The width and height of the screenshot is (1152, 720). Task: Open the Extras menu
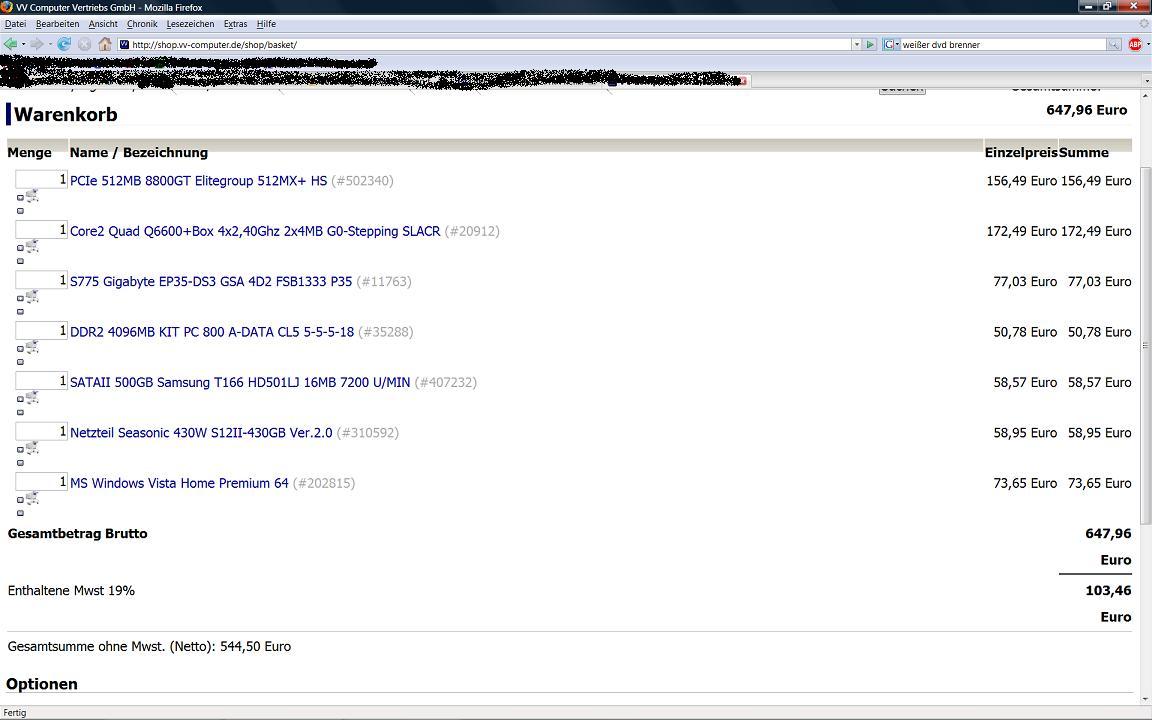coord(235,24)
